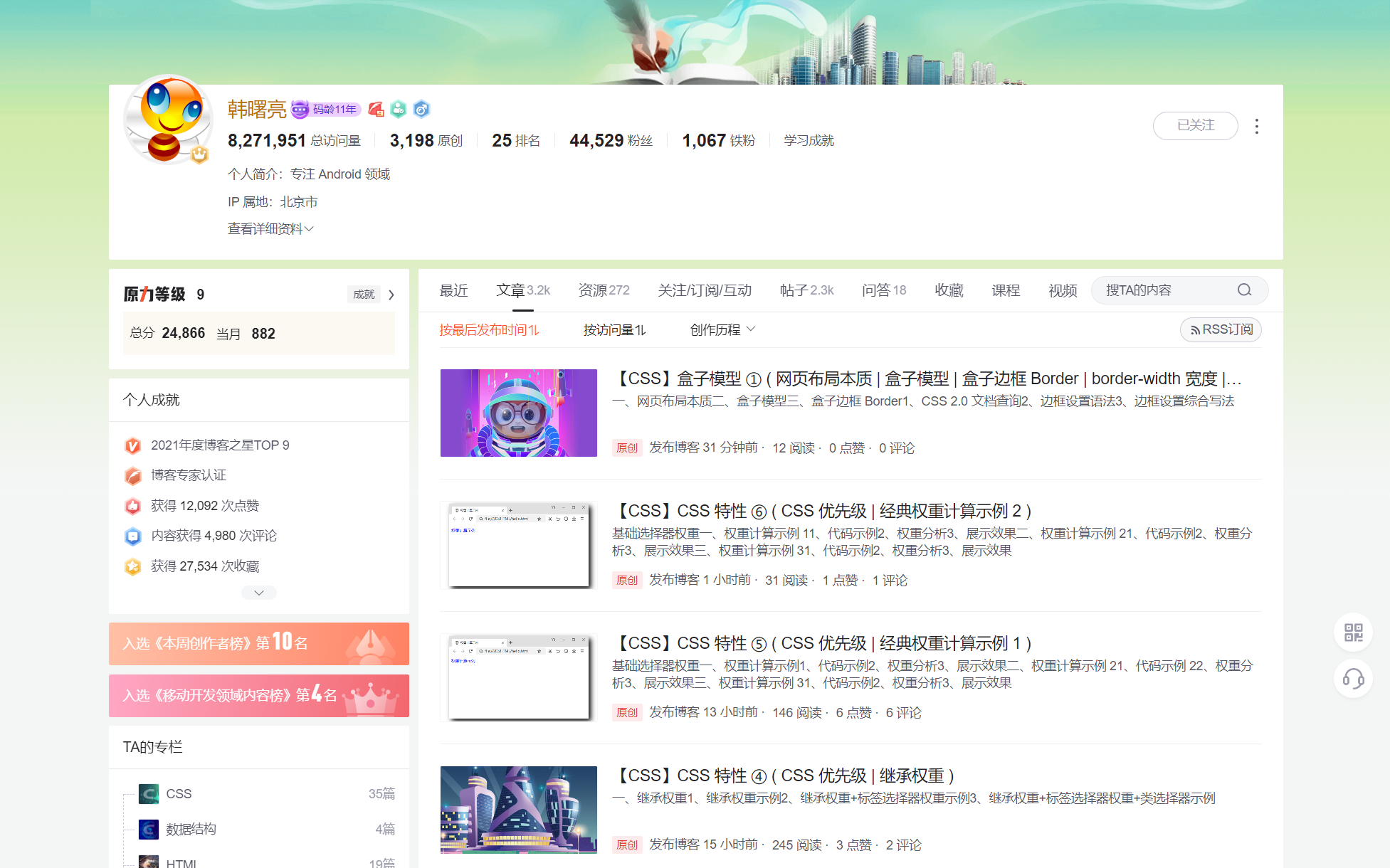The height and width of the screenshot is (868, 1390).
Task: Expand the personal achievements list chevron
Action: click(x=259, y=593)
